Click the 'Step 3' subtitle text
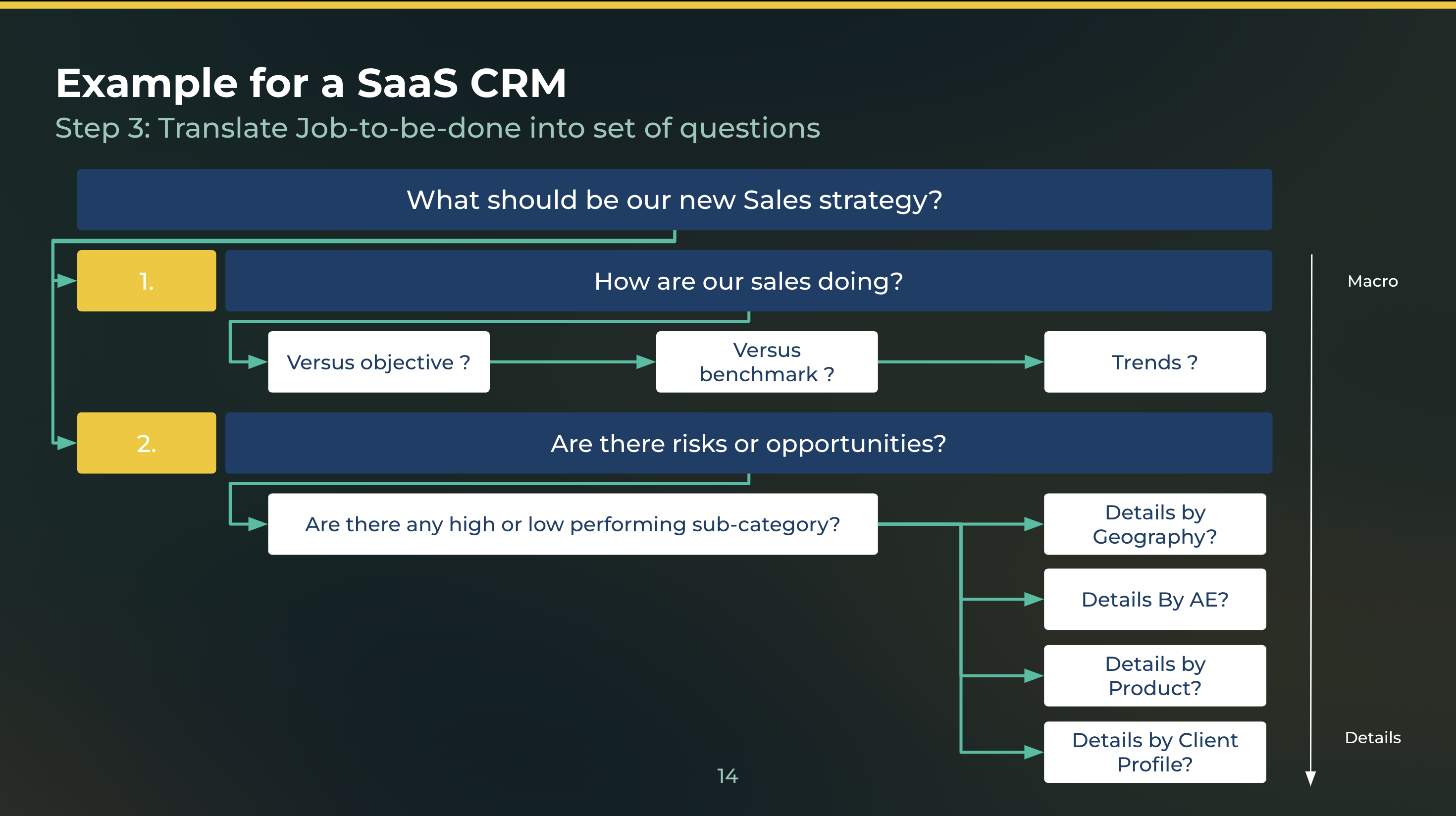 tap(437, 128)
